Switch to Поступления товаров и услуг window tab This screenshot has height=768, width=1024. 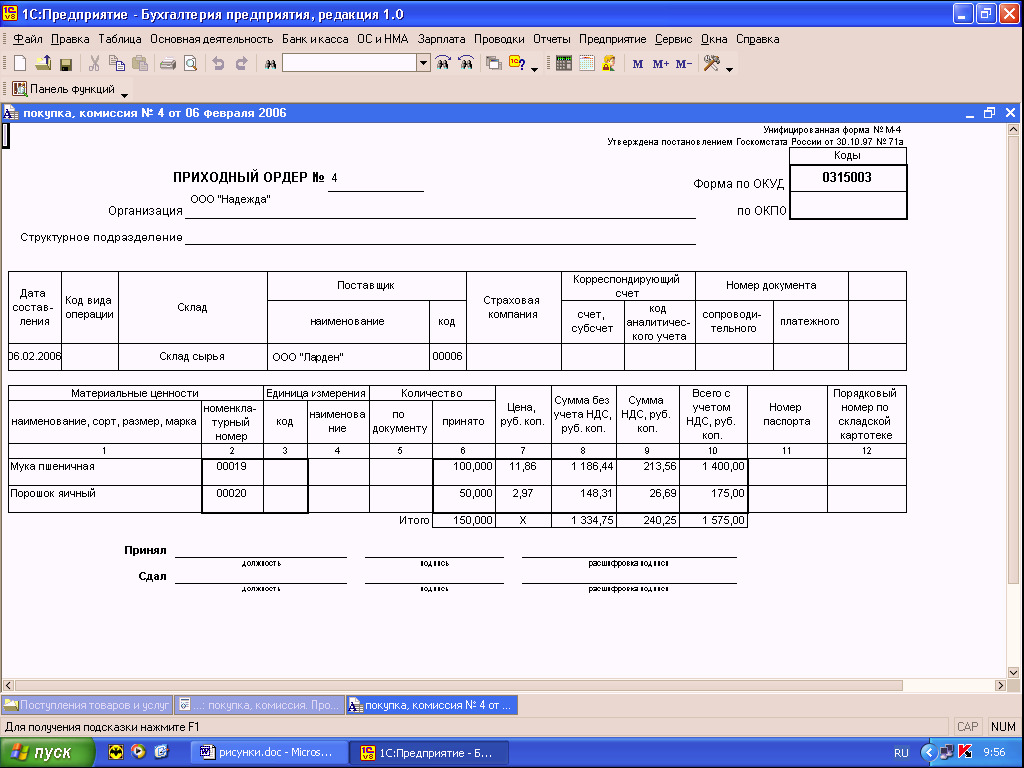(x=87, y=705)
